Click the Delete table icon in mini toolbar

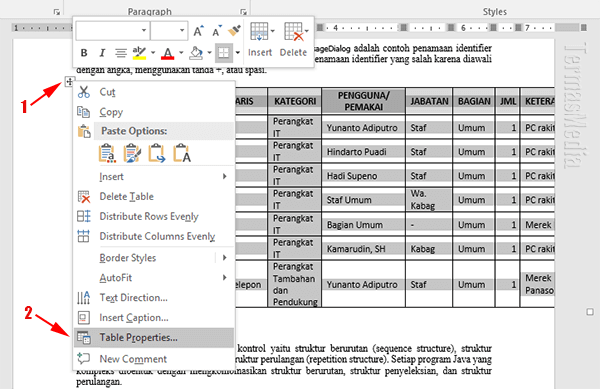(294, 31)
